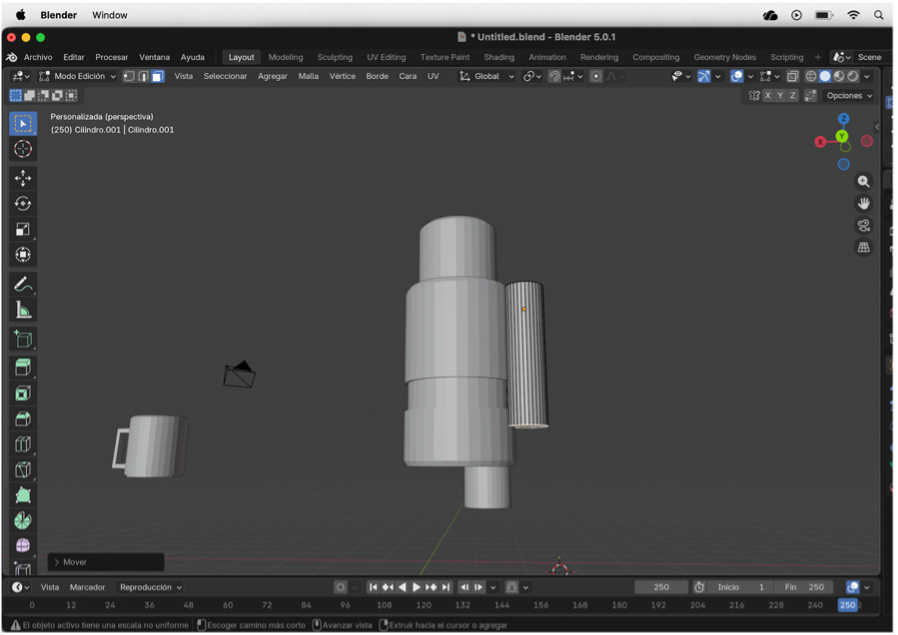The height and width of the screenshot is (635, 898).
Task: Click the Fin end frame field
Action: pyautogui.click(x=804, y=587)
